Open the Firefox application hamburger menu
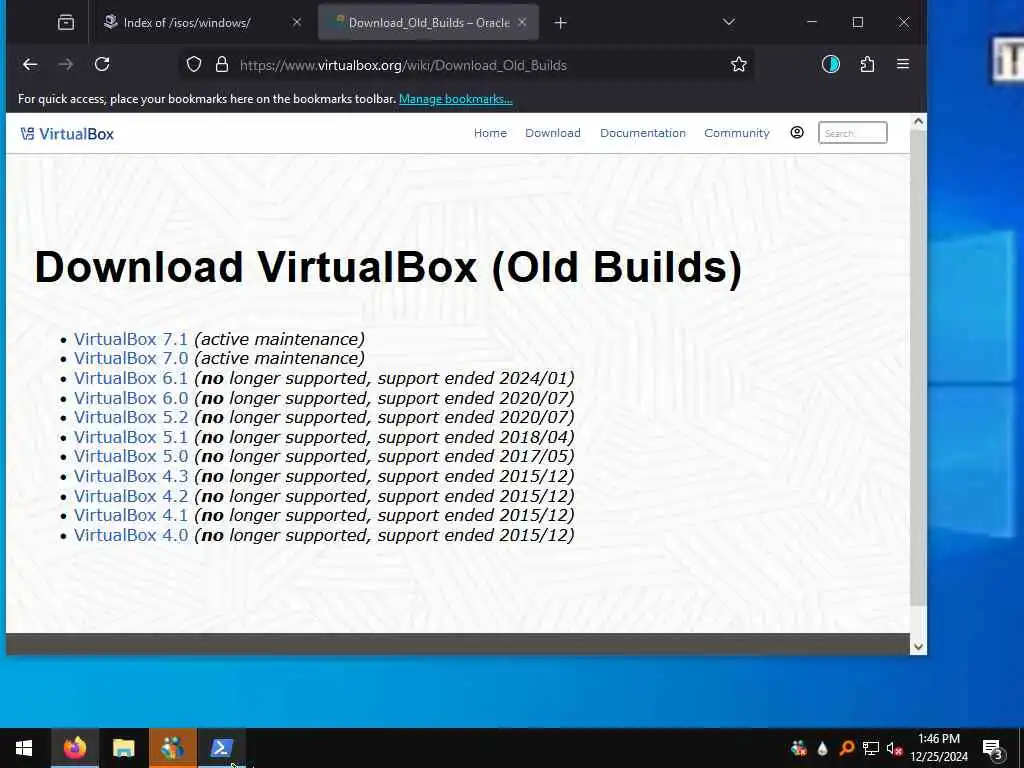 [x=903, y=64]
